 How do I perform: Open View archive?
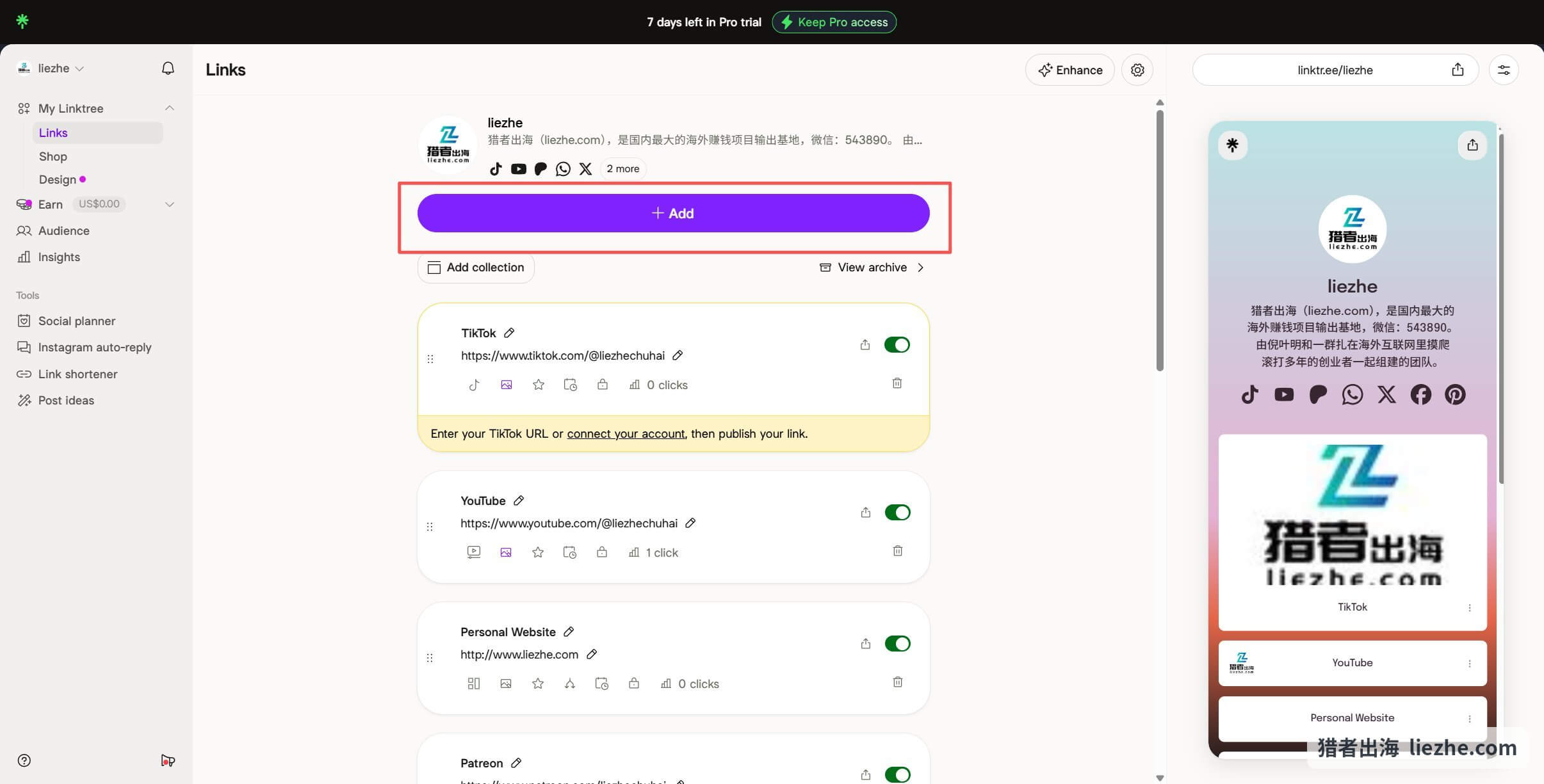point(872,268)
